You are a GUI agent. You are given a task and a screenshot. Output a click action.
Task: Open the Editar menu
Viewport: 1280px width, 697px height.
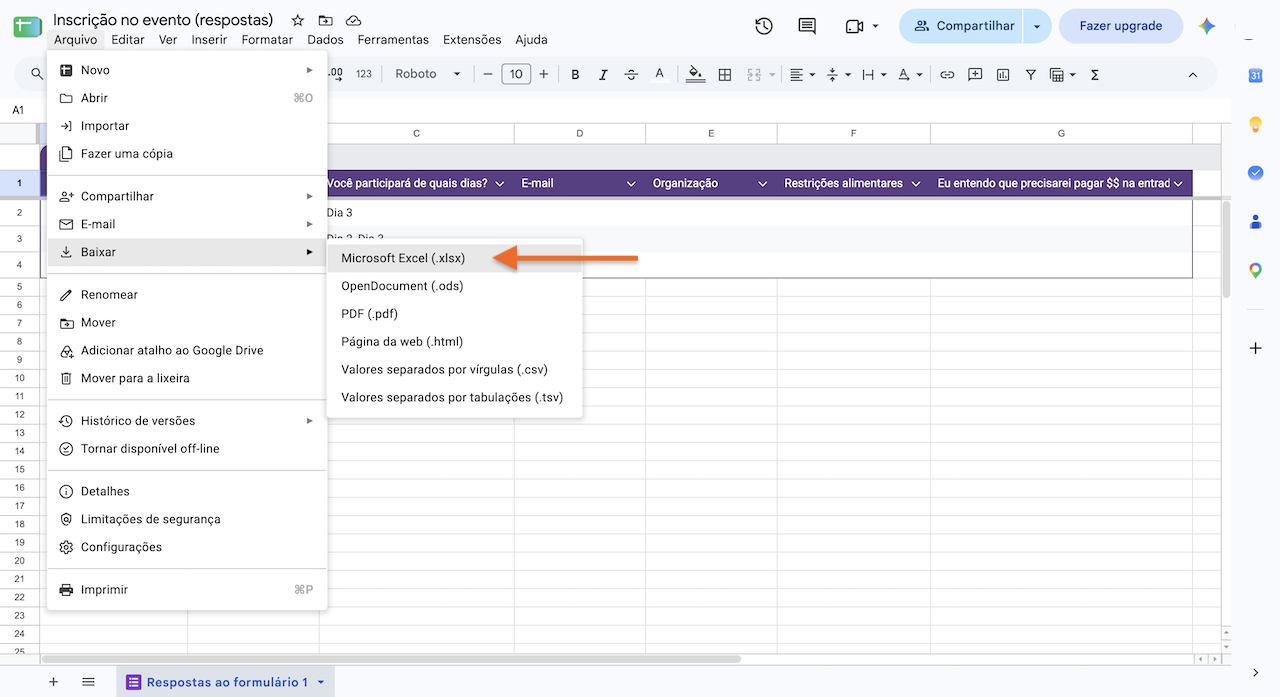click(x=128, y=40)
